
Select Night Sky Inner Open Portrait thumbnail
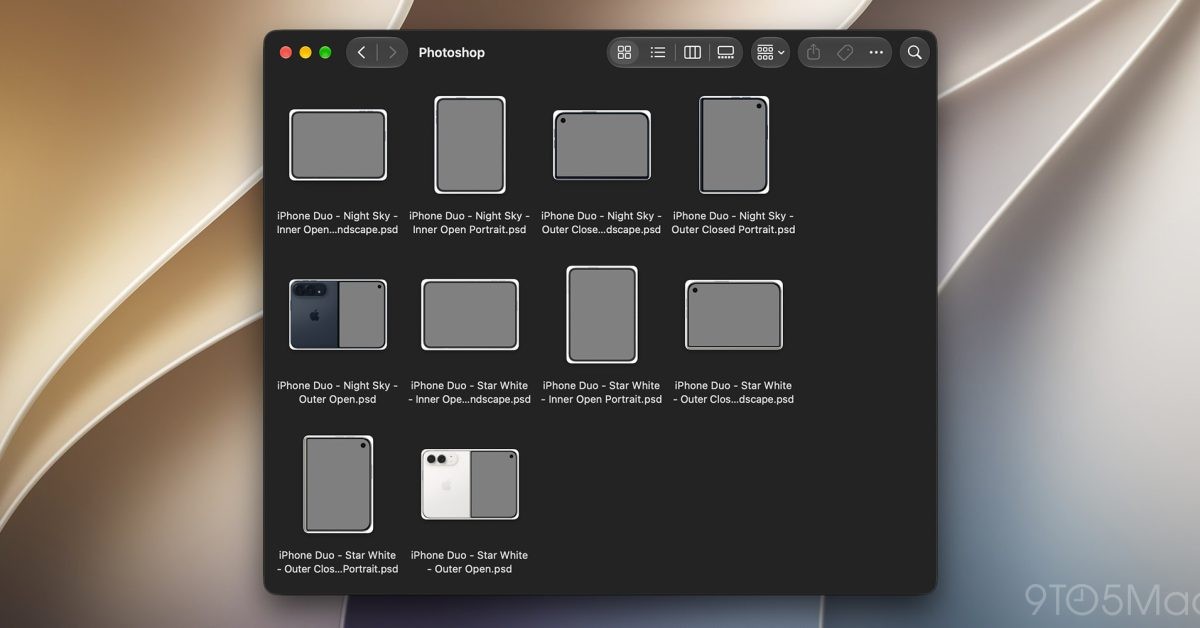[470, 145]
